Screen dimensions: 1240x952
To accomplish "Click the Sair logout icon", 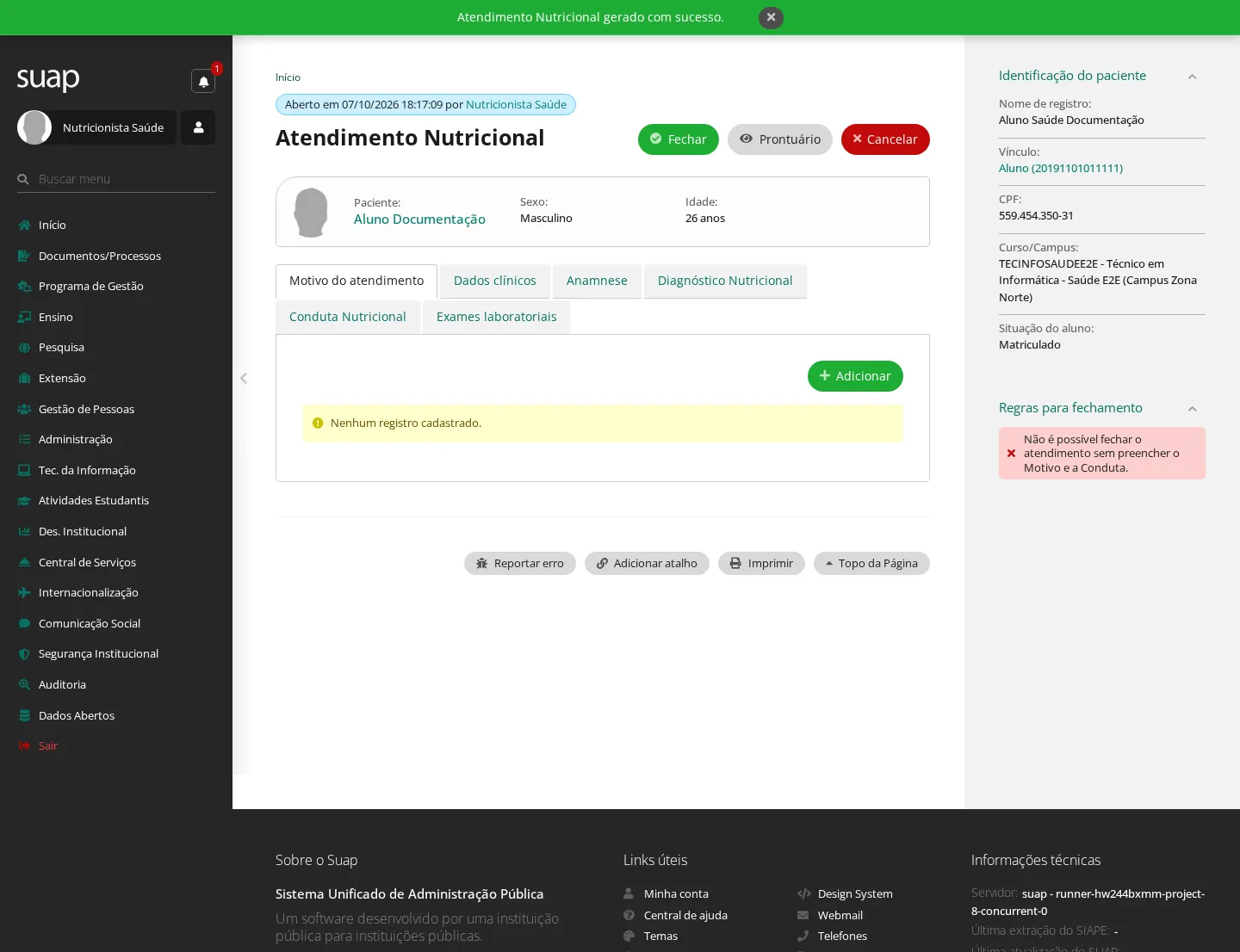I will pos(24,745).
